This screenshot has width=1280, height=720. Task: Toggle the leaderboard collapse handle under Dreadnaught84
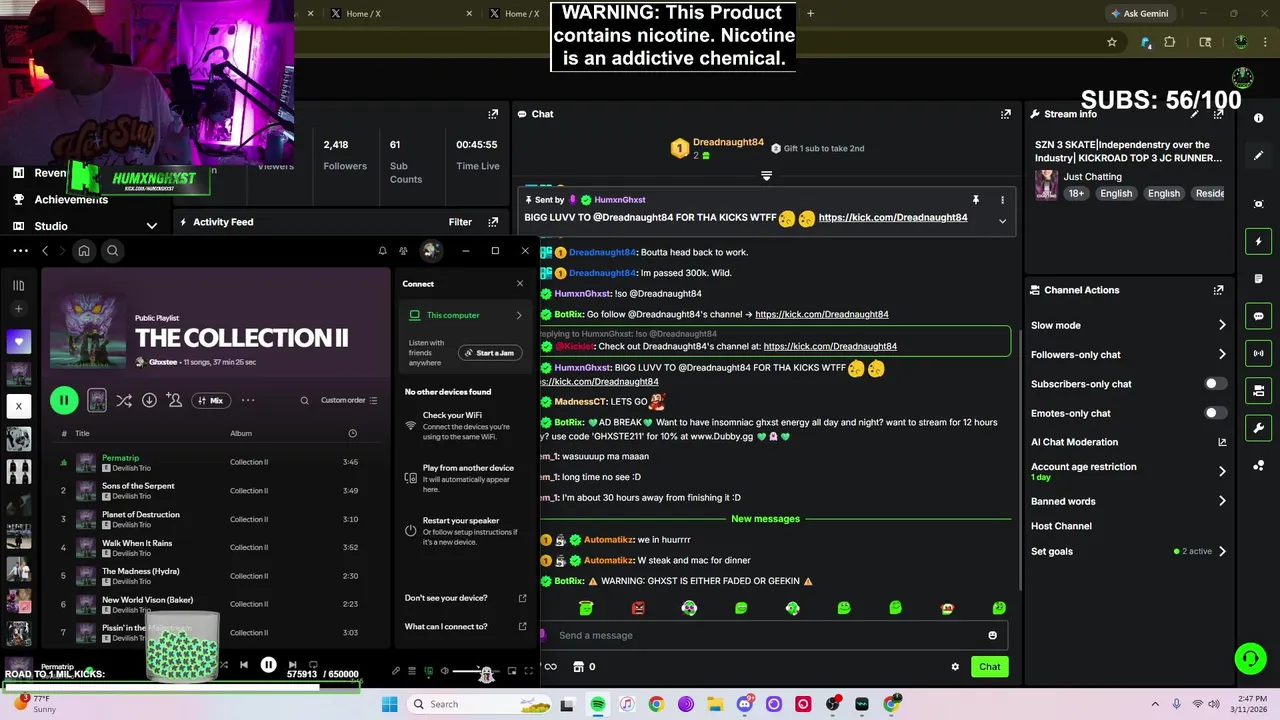(766, 175)
